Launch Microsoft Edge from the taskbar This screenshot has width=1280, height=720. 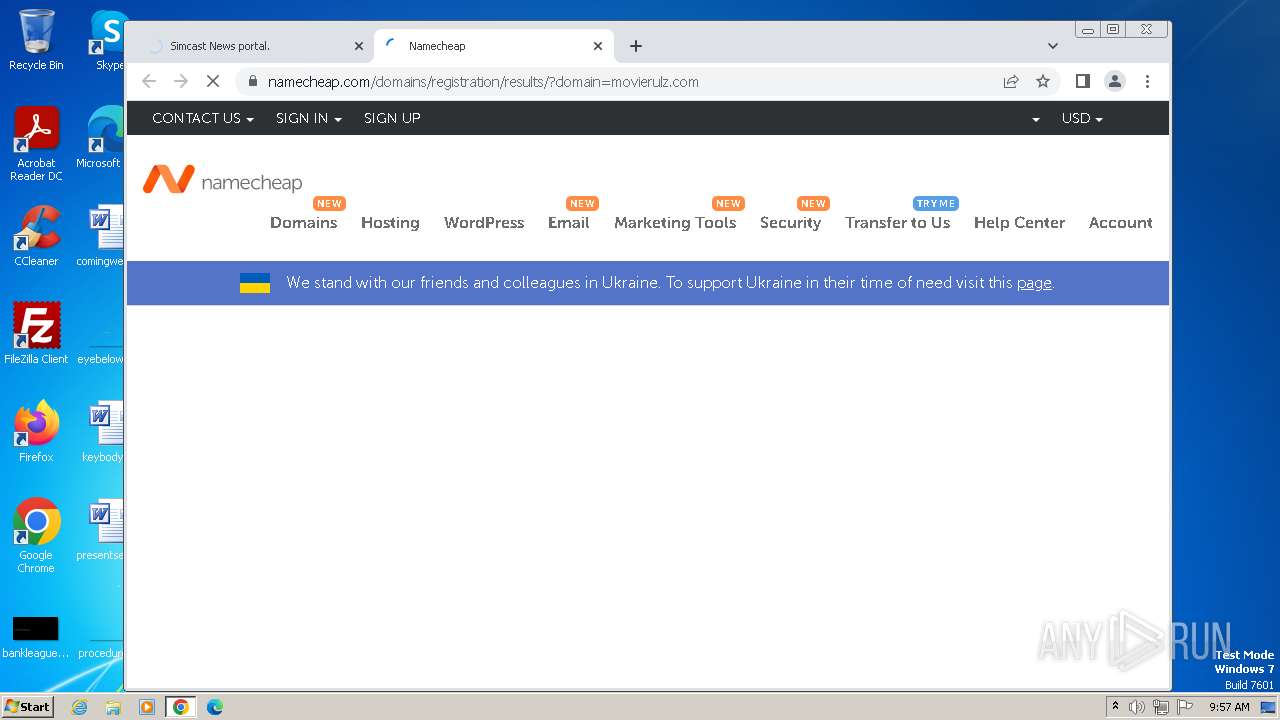point(215,707)
